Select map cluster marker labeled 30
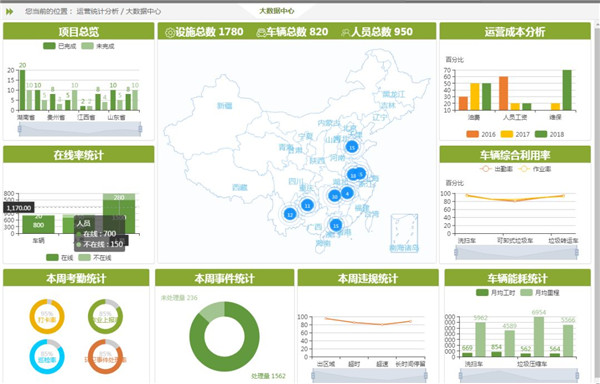 334,196
